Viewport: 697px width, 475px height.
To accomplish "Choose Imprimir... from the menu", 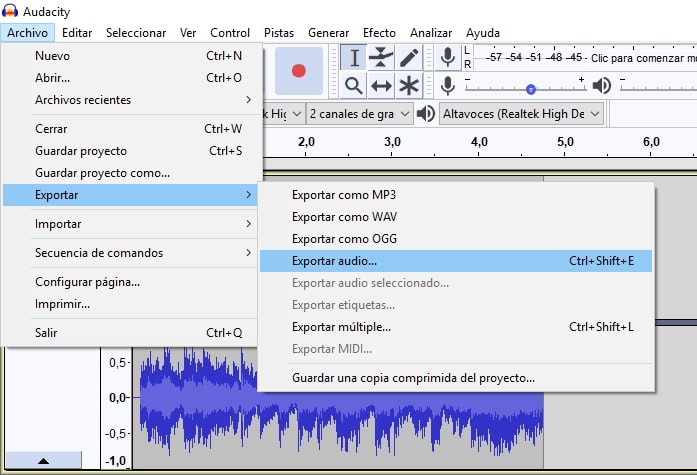I will pyautogui.click(x=130, y=304).
